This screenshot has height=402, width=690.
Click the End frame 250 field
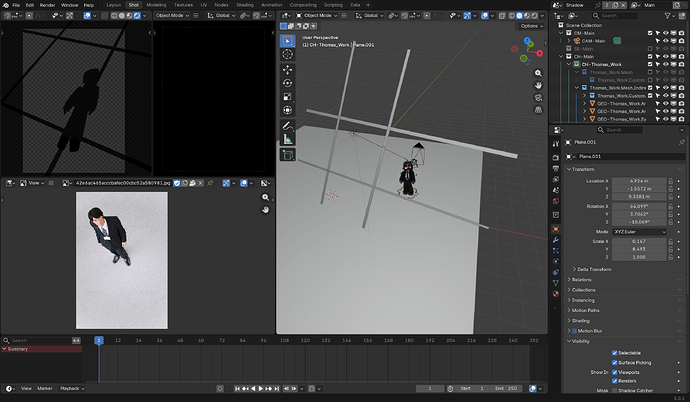(506, 388)
